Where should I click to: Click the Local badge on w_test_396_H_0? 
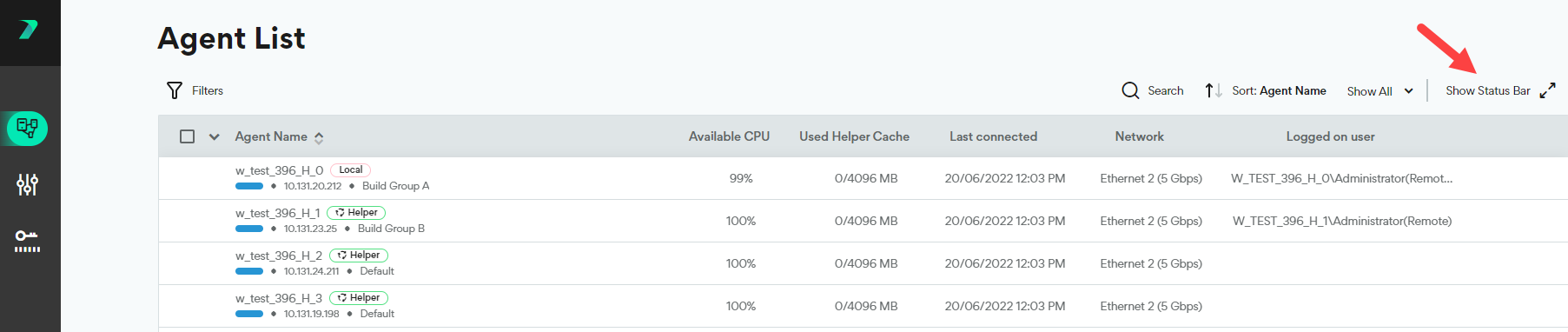pos(351,170)
